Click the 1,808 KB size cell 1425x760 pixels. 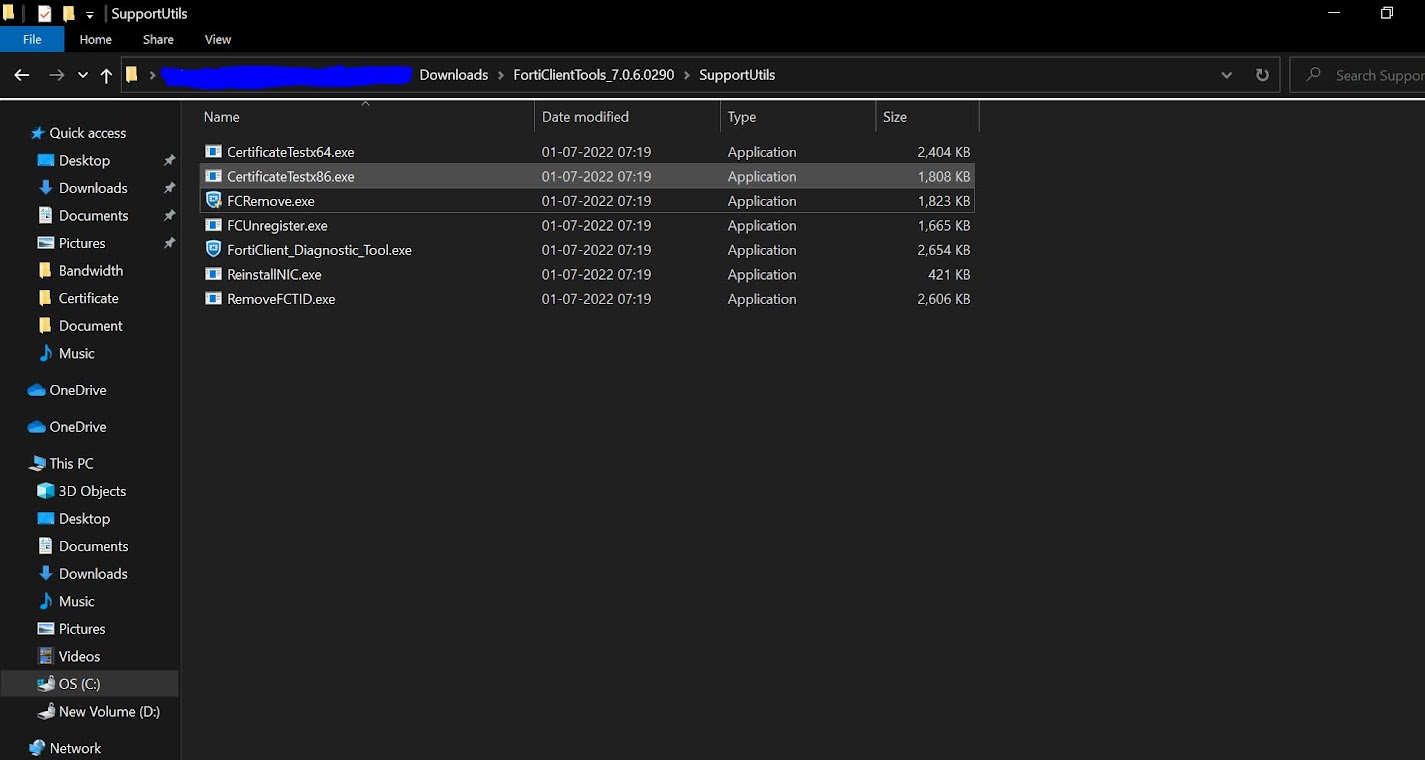pyautogui.click(x=943, y=176)
